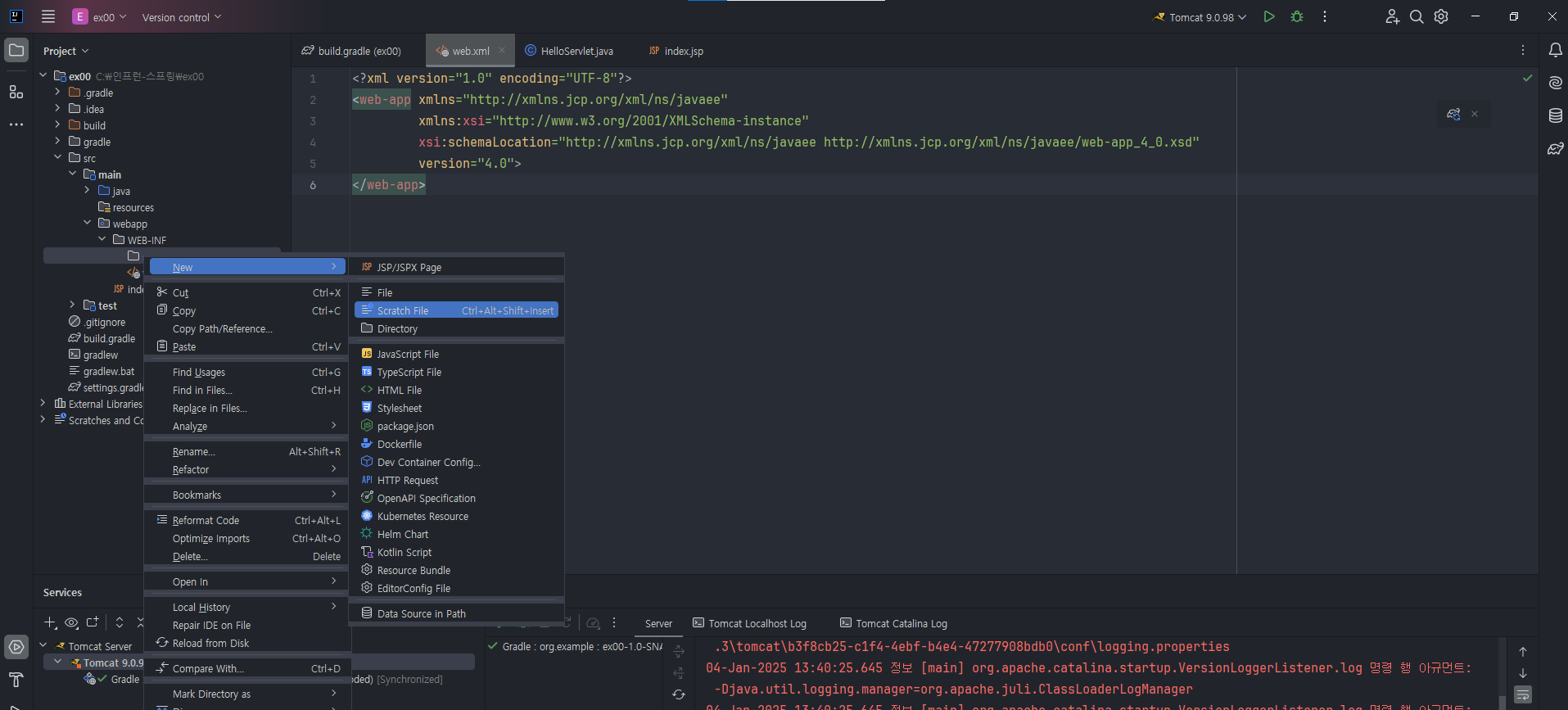Open the Structure tool window icon
Viewport: 1568px width, 710px height.
[x=16, y=92]
